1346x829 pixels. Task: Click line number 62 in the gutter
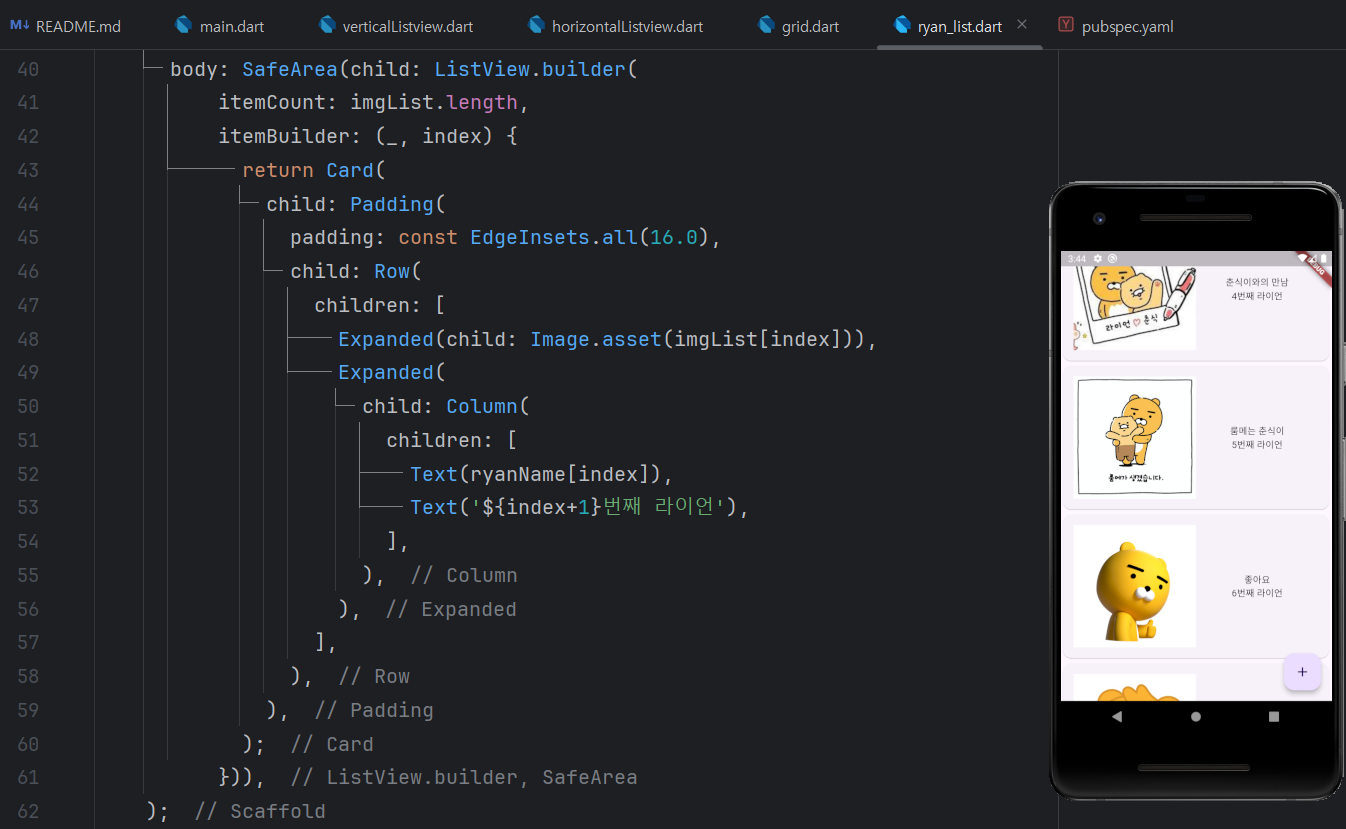[29, 811]
